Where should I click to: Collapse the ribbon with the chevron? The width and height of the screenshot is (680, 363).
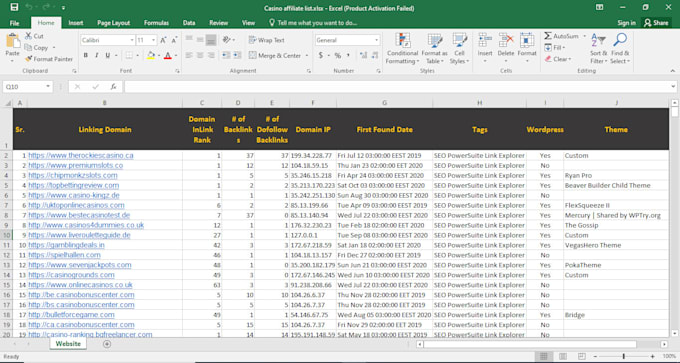click(673, 71)
